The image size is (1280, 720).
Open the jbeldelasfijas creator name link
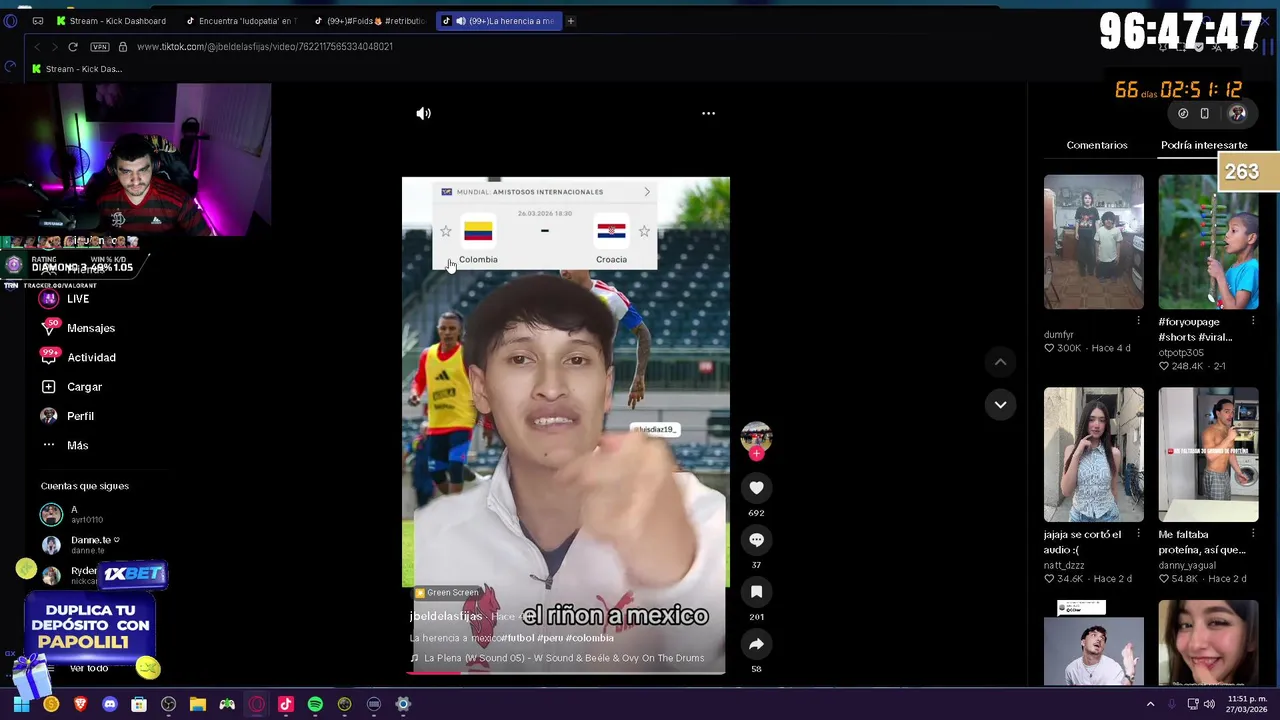(446, 617)
